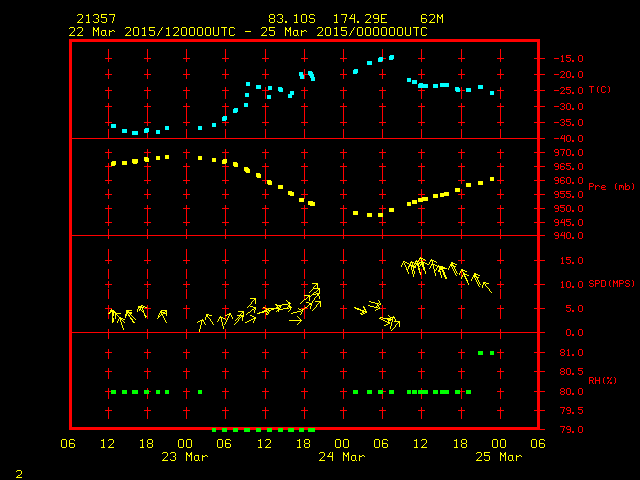
Task: Click the SPD(MPS) wind speed label
Action: [x=611, y=283]
